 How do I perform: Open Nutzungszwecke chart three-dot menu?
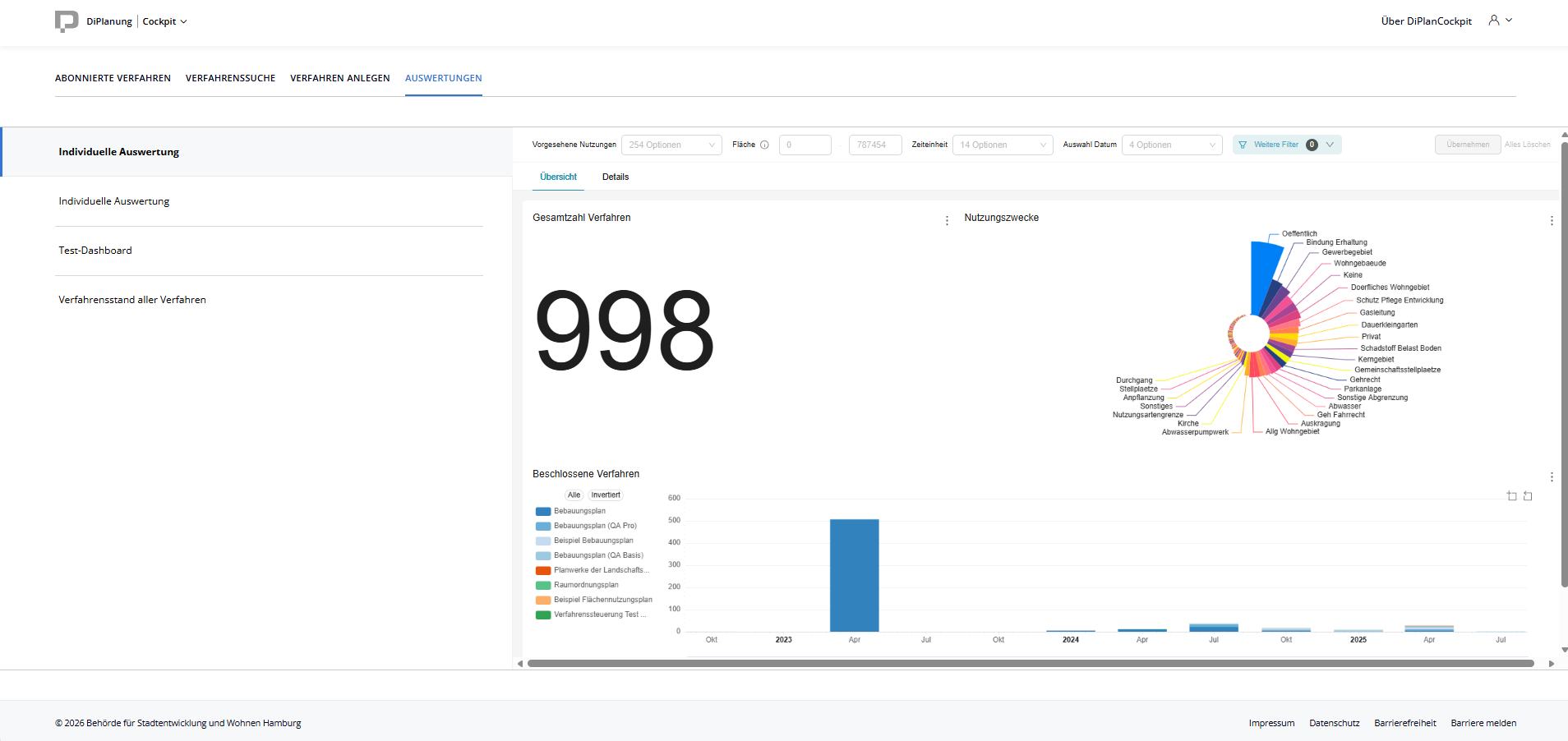pyautogui.click(x=1551, y=221)
